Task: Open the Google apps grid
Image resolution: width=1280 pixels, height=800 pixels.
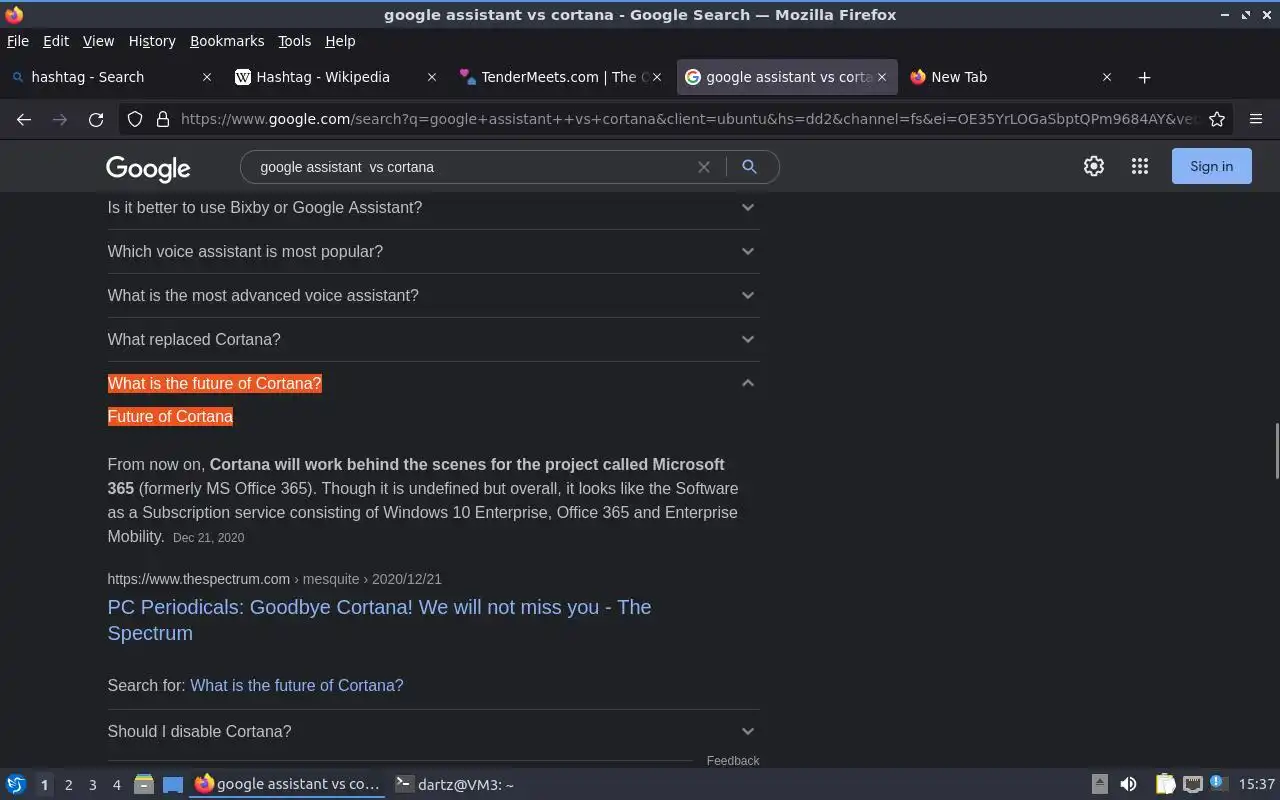Action: point(1140,167)
